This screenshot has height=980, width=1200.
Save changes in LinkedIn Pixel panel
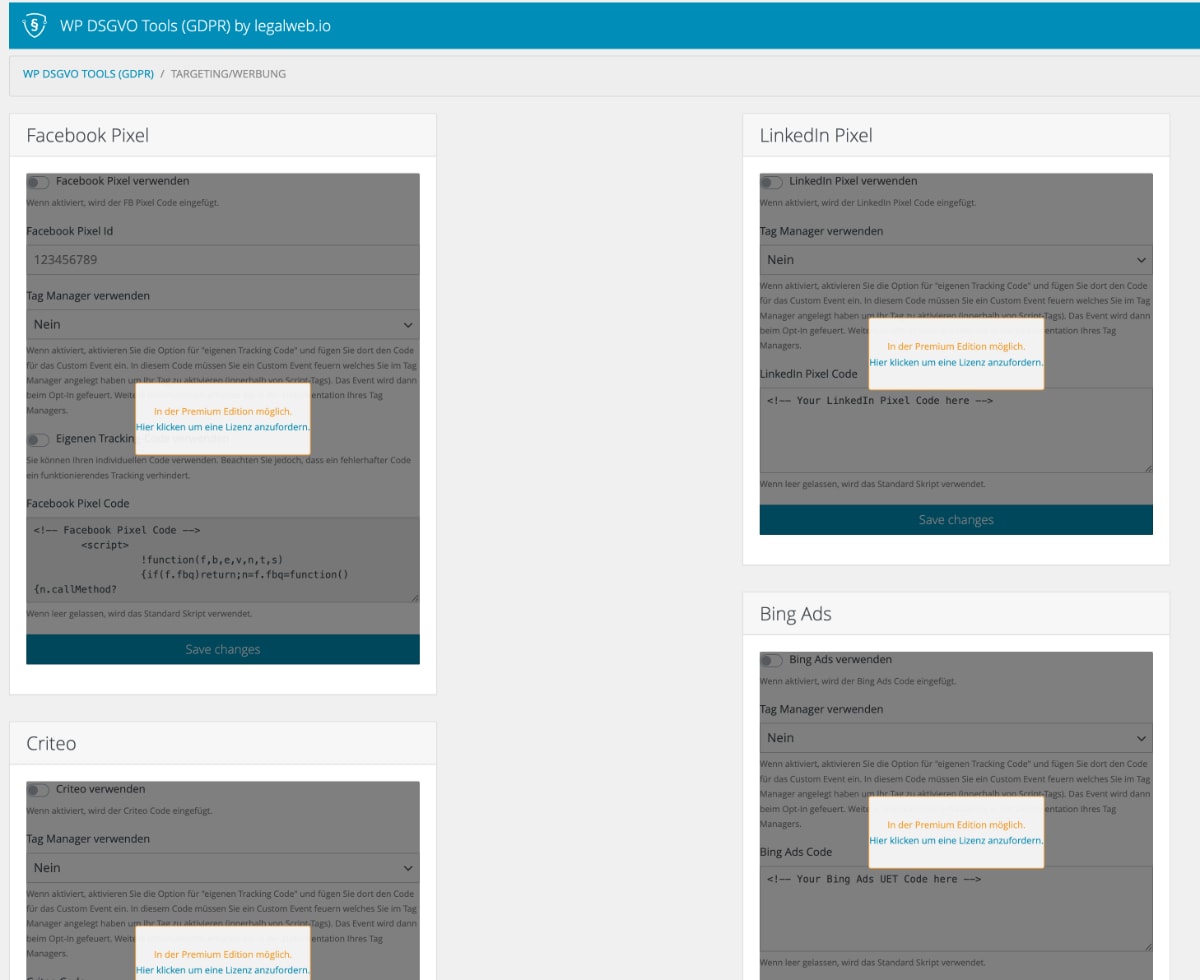coord(955,520)
